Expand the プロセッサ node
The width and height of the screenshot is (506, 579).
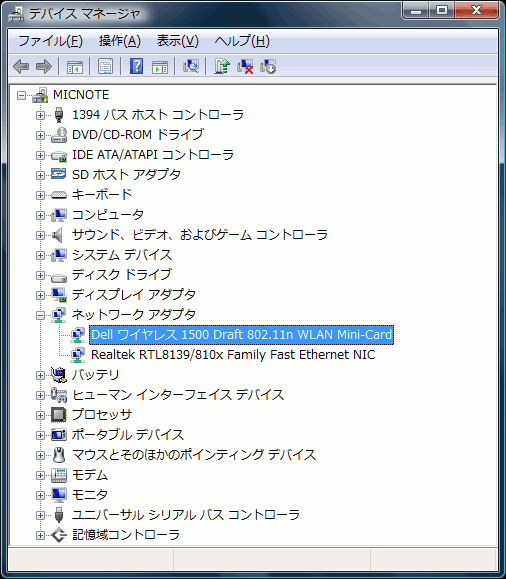click(x=40, y=415)
